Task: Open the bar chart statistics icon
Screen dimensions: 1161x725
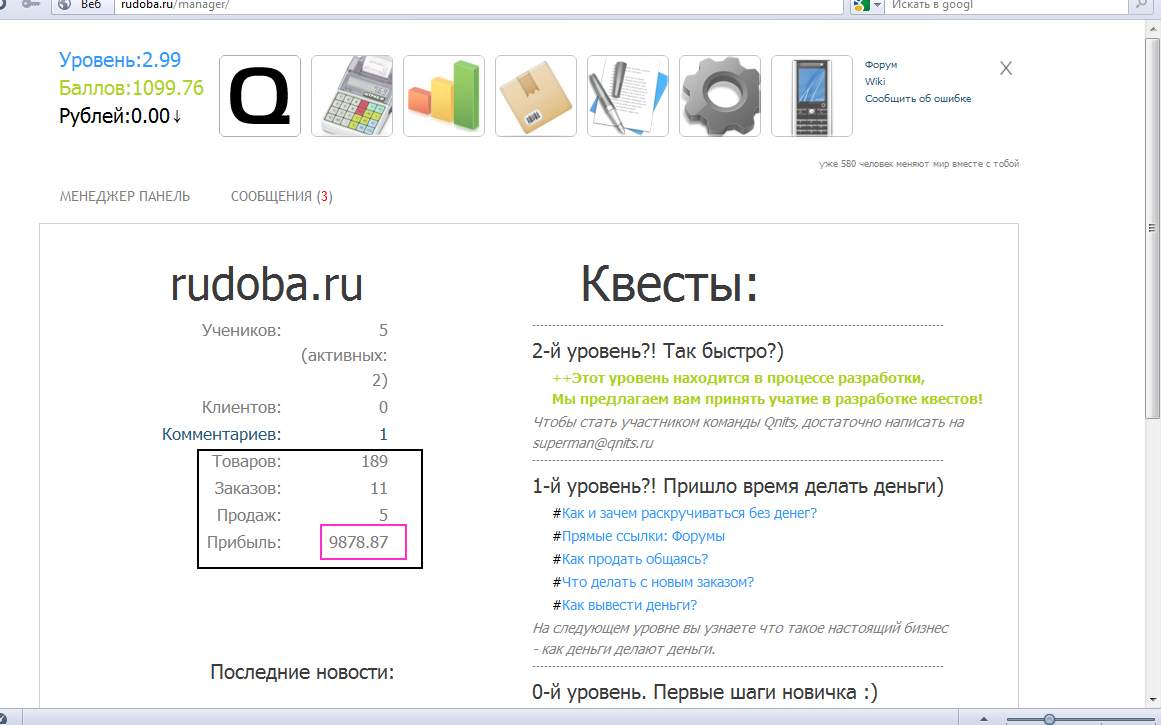Action: click(x=443, y=96)
